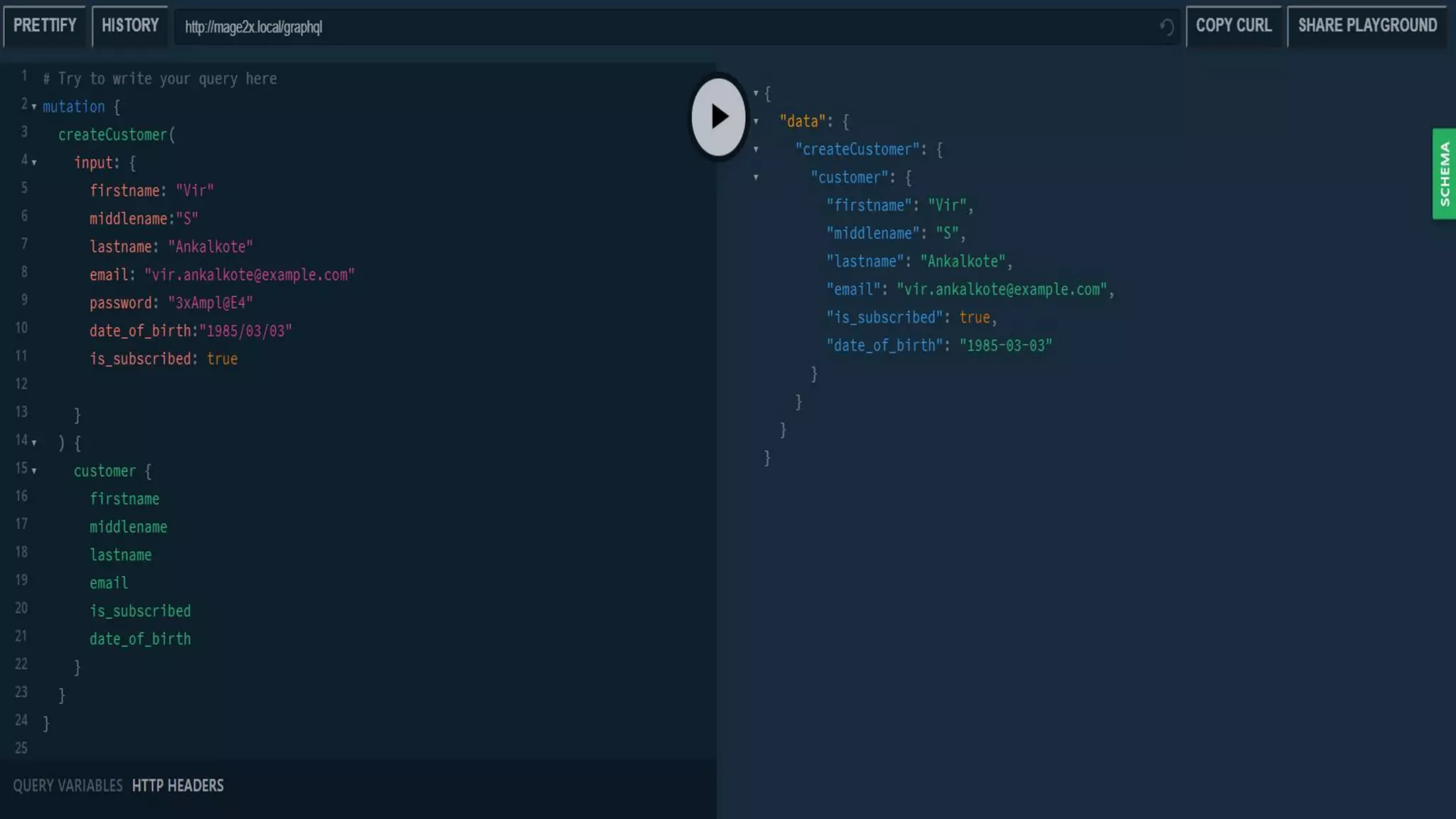1456x819 pixels.
Task: Collapse the input block on line 4
Action: 34,163
